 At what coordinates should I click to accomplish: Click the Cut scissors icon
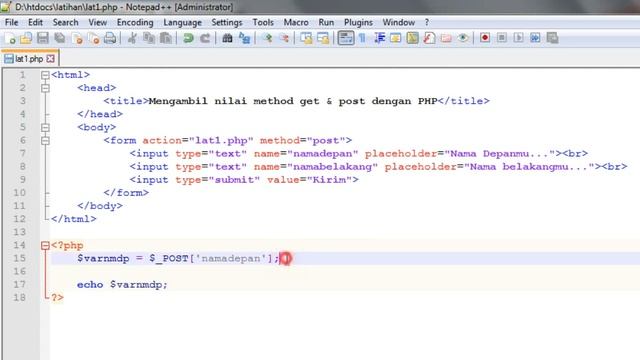pyautogui.click(x=132, y=38)
